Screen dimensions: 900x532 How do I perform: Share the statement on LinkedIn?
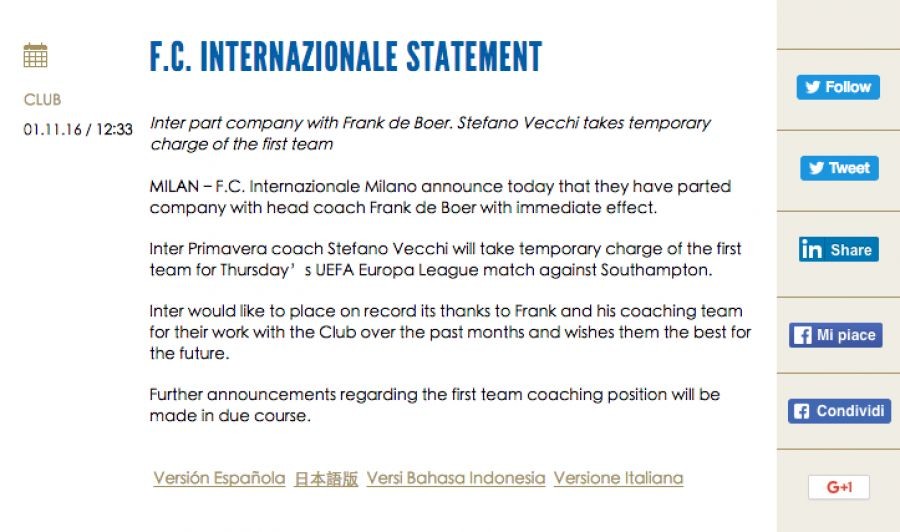click(838, 250)
